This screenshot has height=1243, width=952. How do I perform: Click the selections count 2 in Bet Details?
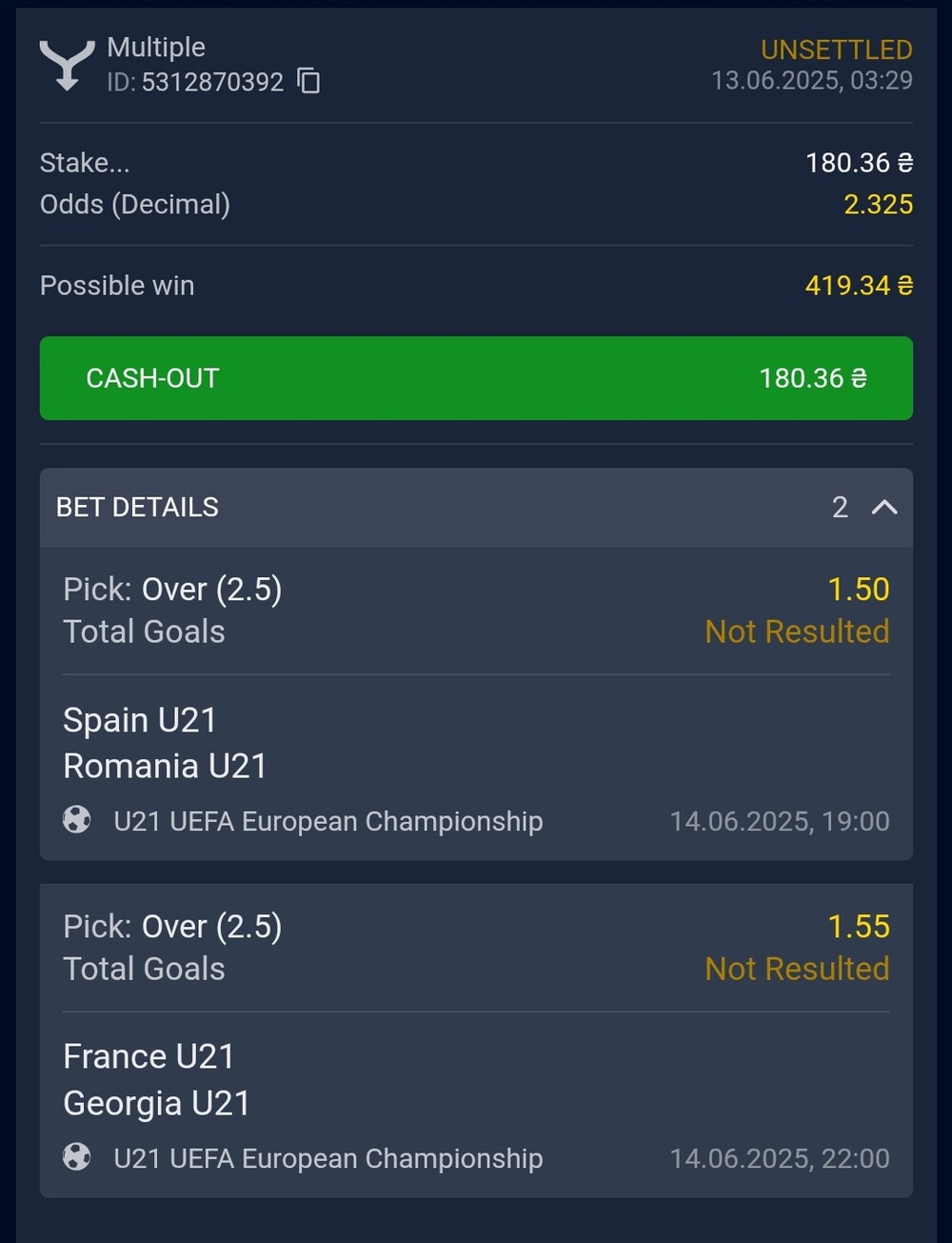click(x=840, y=507)
